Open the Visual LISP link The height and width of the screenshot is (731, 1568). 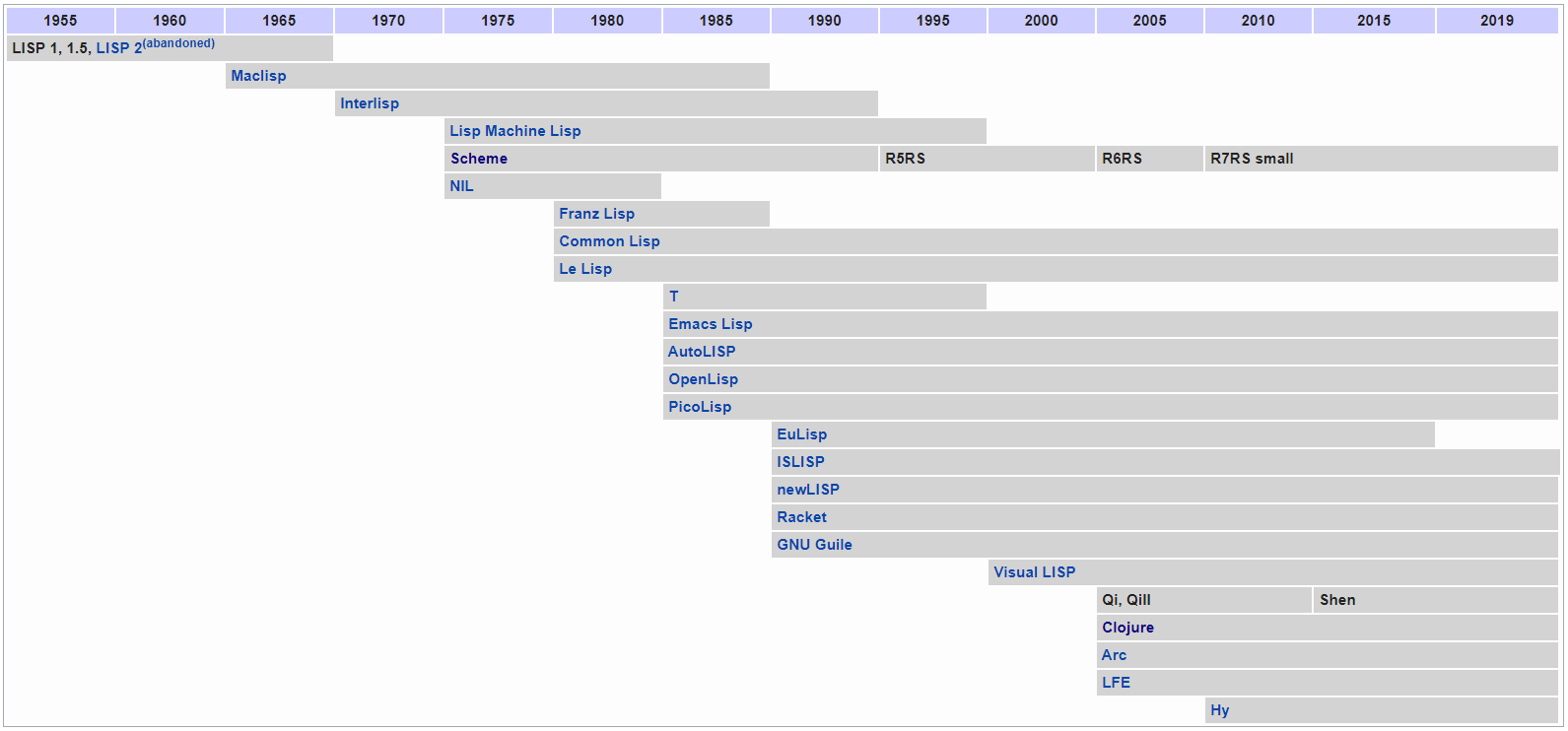(x=1034, y=572)
